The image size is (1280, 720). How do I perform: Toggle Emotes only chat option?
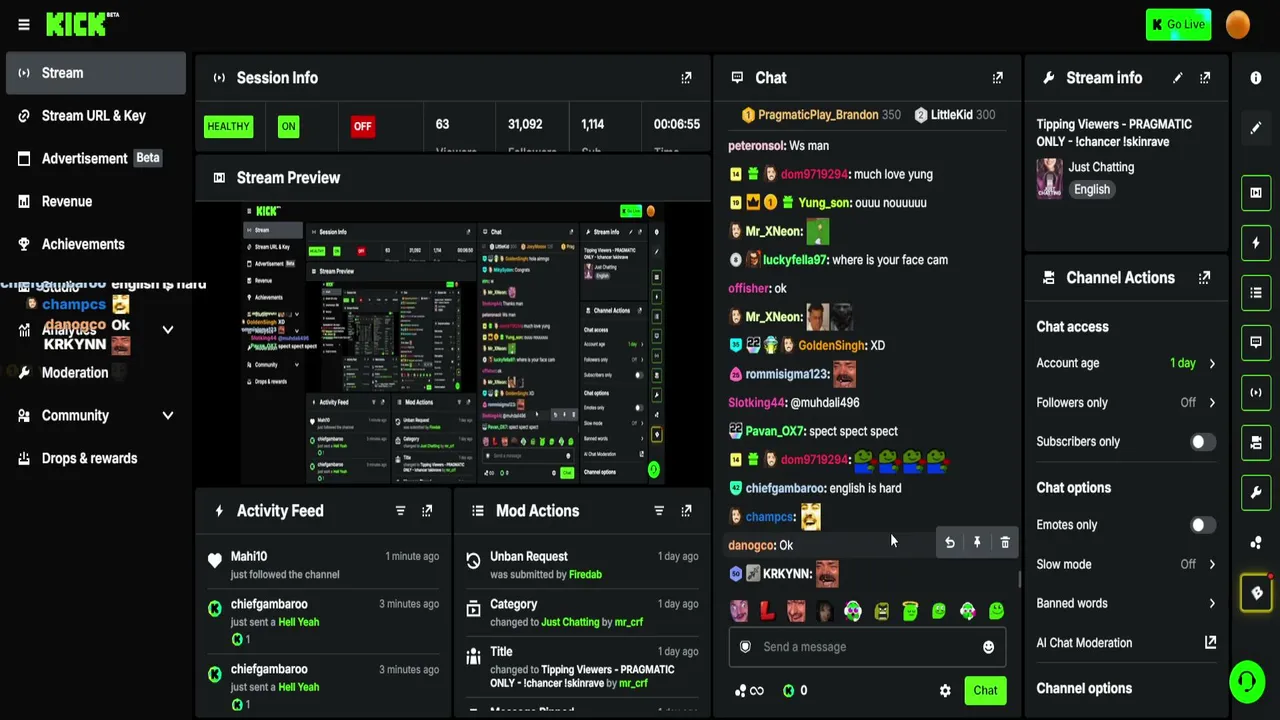pyautogui.click(x=1203, y=525)
